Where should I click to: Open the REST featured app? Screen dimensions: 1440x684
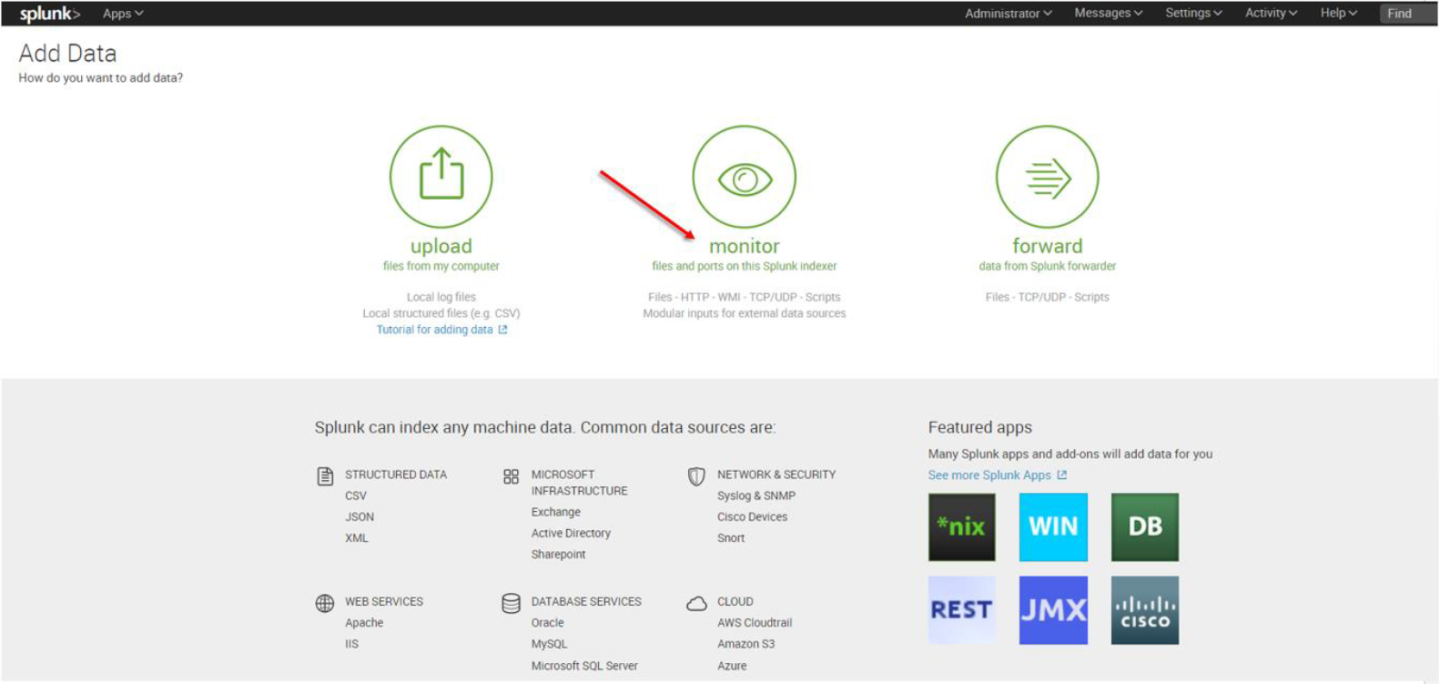click(961, 609)
